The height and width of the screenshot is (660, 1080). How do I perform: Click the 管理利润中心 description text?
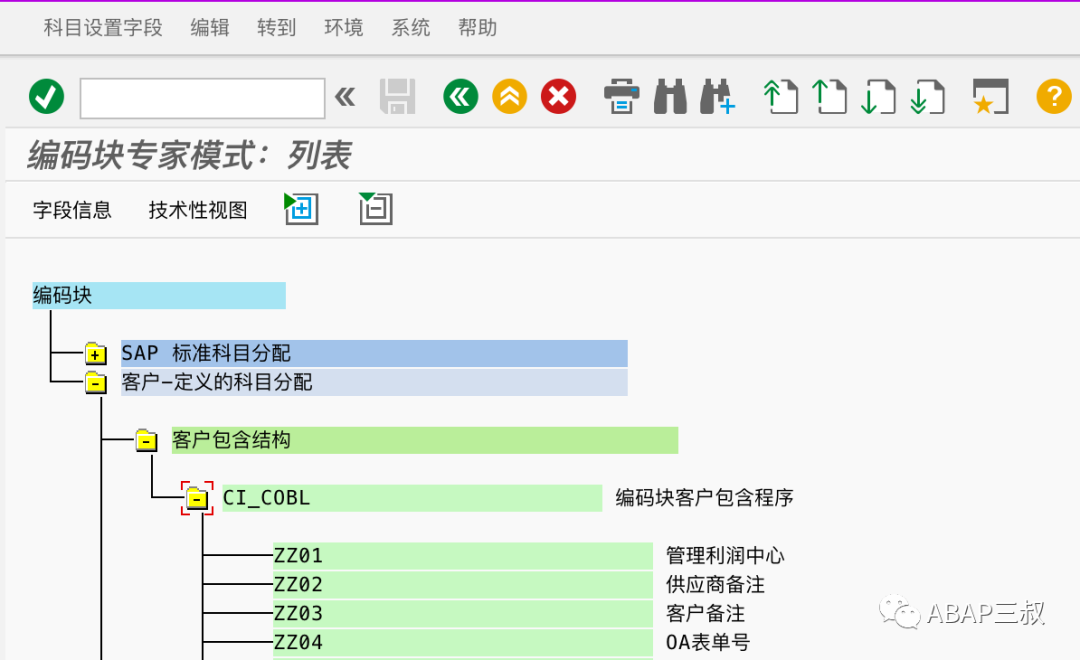click(725, 555)
